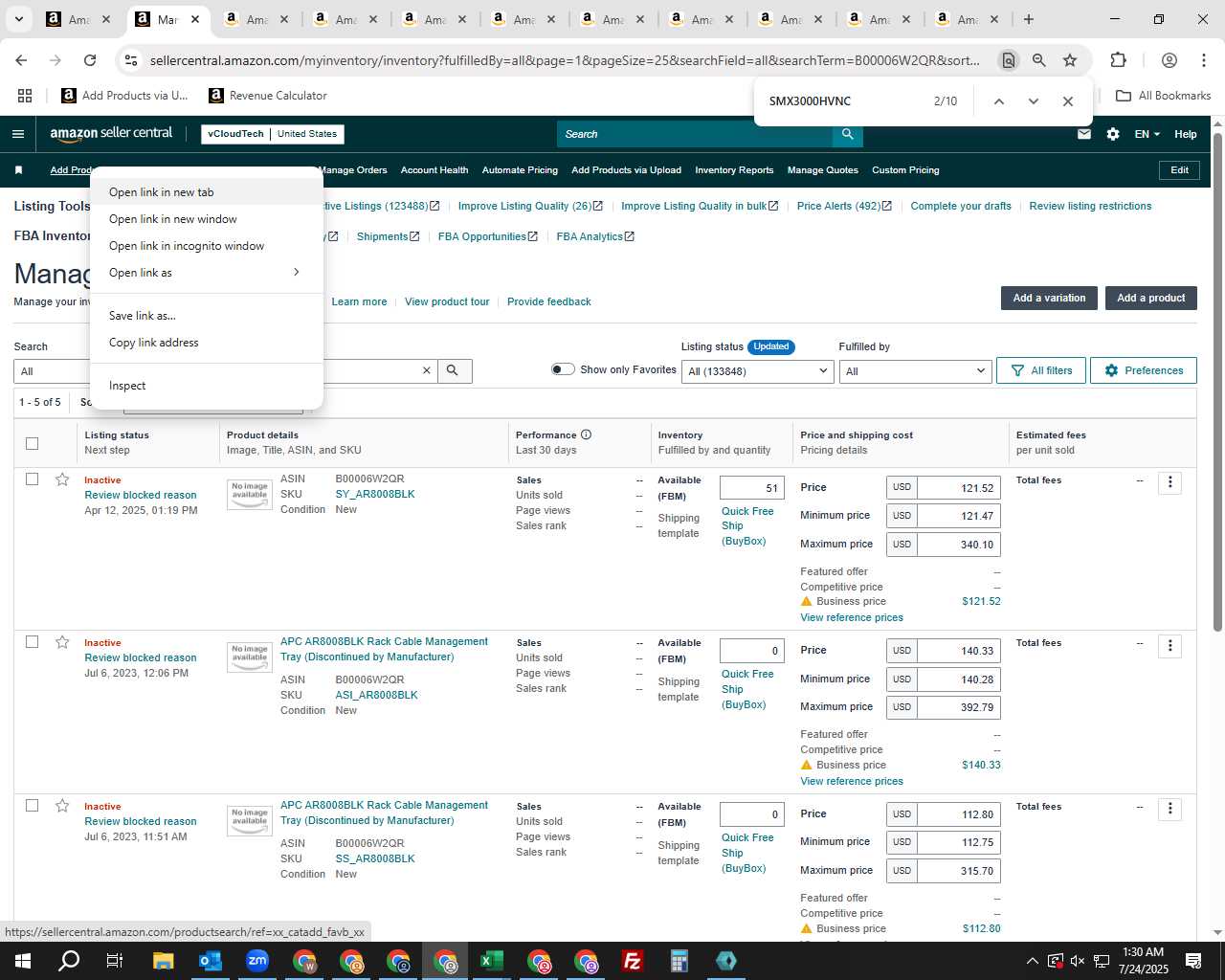Open Preferences button
The image size is (1225, 980).
pyautogui.click(x=1143, y=370)
